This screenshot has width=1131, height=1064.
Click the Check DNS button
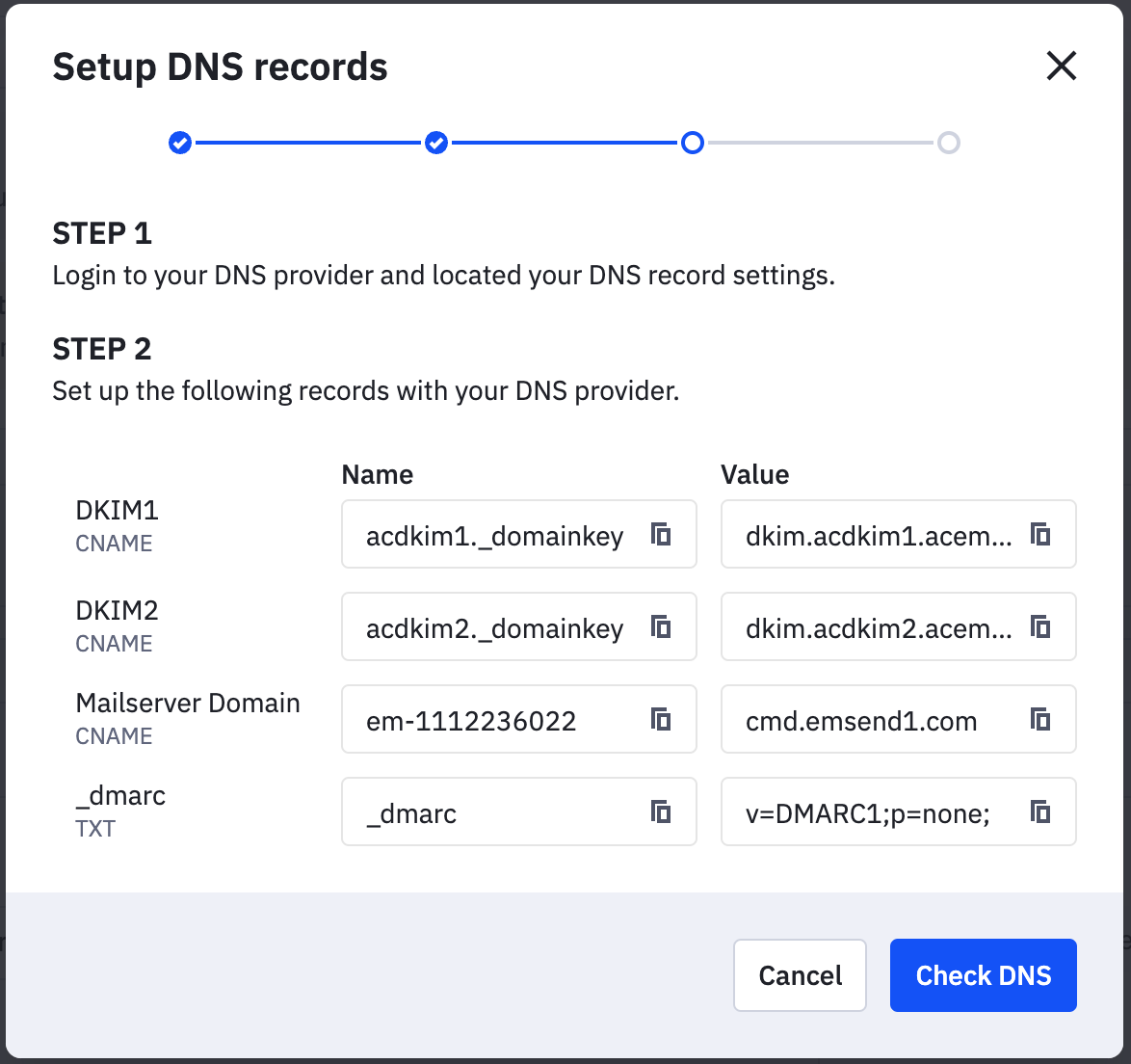[983, 974]
